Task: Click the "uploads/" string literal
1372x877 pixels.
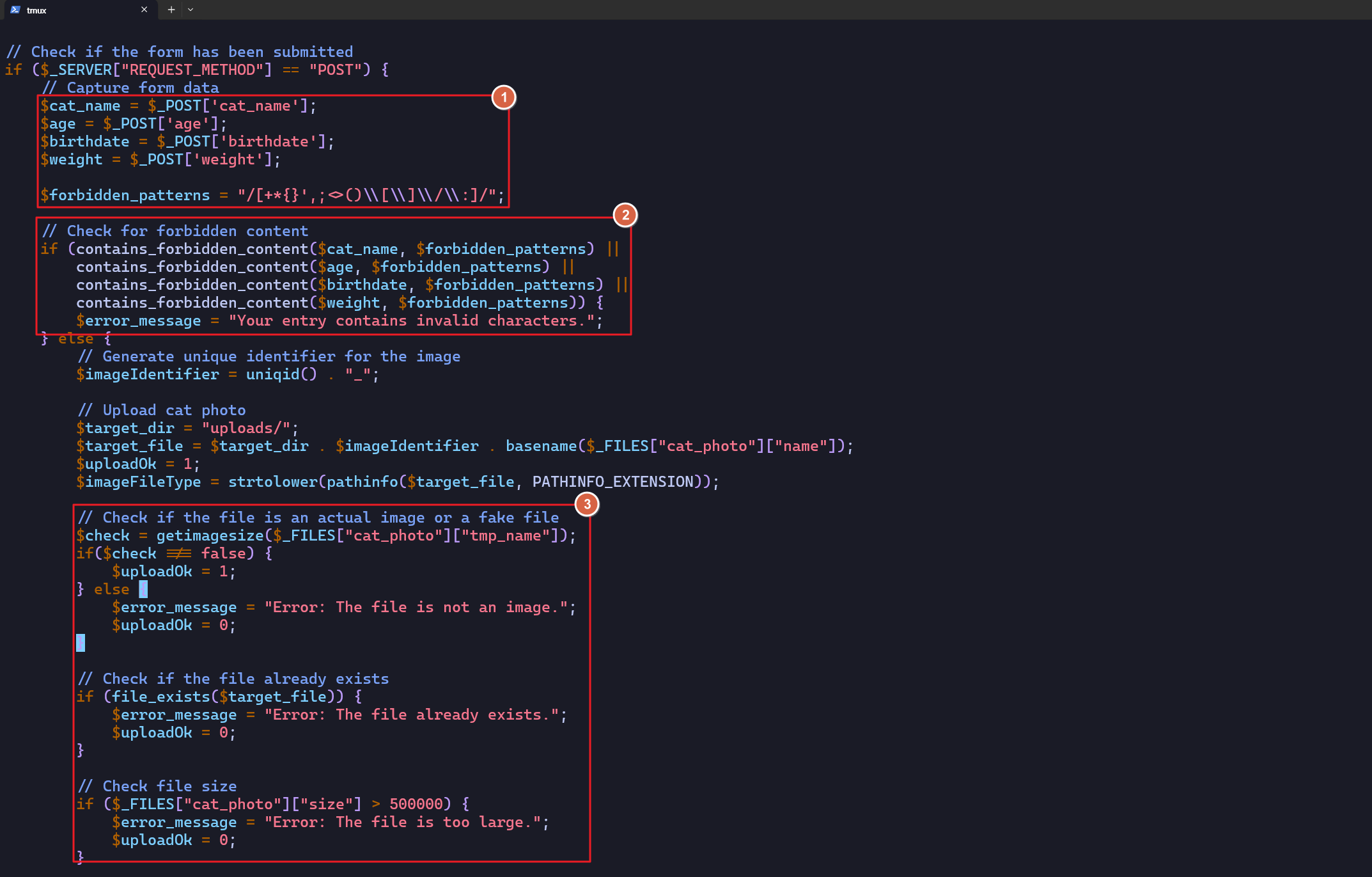Action: click(x=246, y=428)
